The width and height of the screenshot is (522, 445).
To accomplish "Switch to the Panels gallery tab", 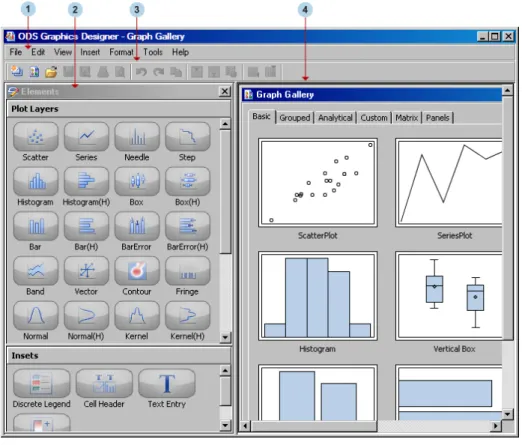I will [438, 118].
